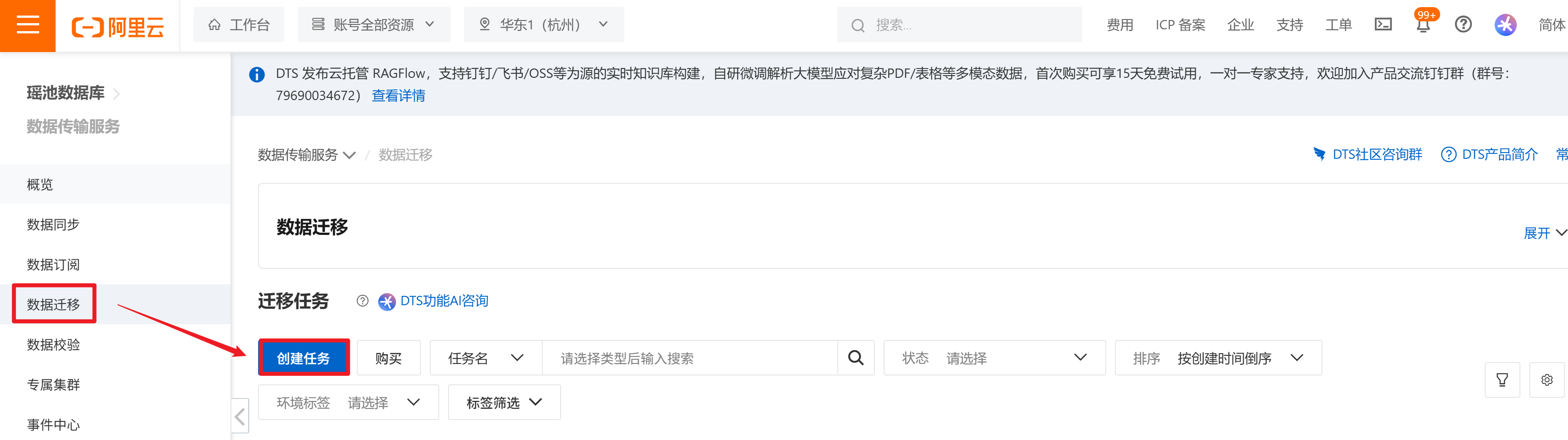Open 支持 in the top navigation

tap(1289, 25)
